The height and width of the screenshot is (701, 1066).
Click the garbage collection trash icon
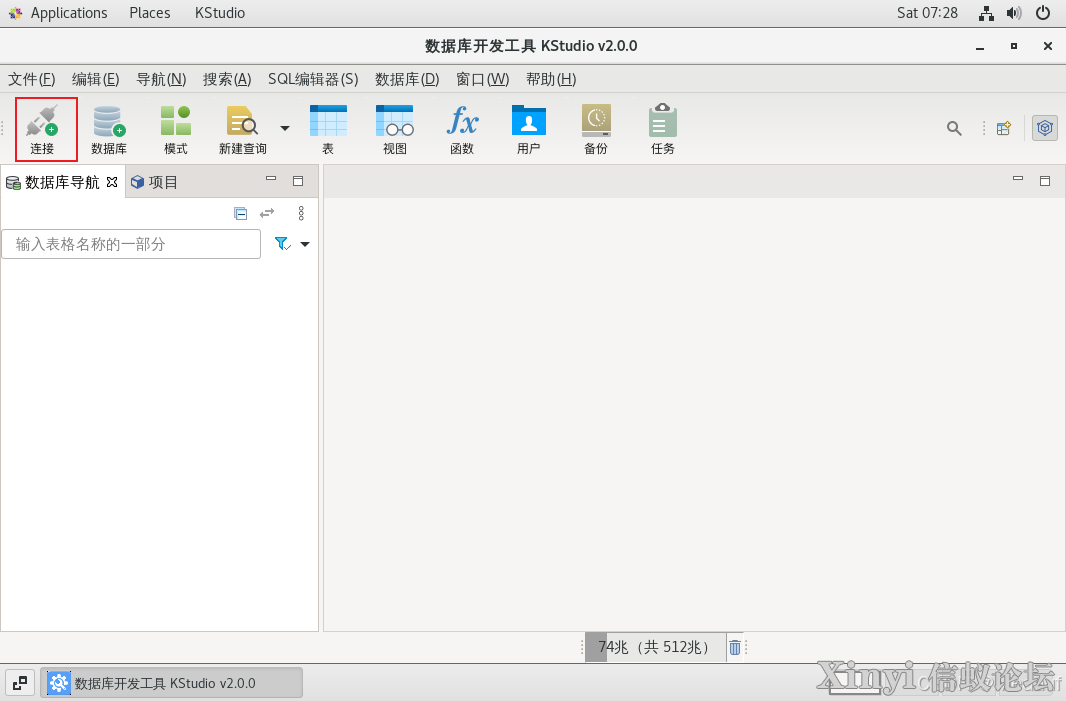click(x=735, y=647)
